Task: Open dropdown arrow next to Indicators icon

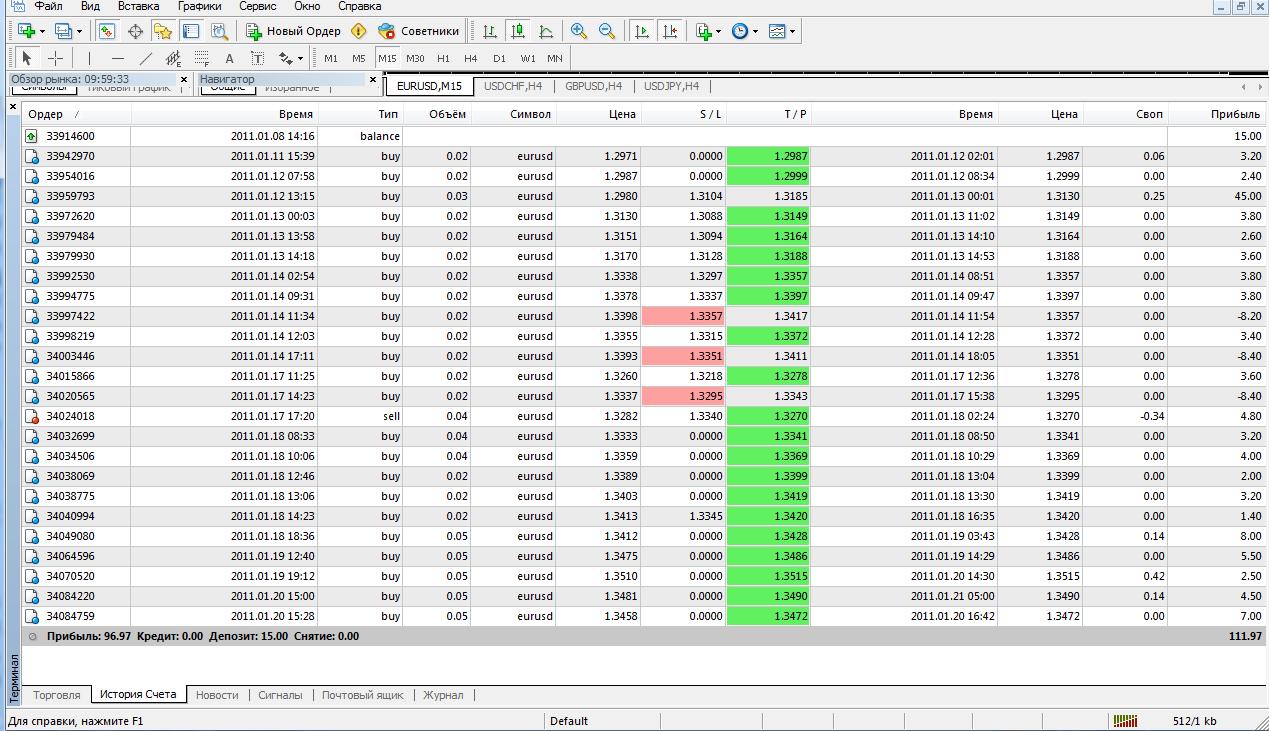Action: (718, 31)
